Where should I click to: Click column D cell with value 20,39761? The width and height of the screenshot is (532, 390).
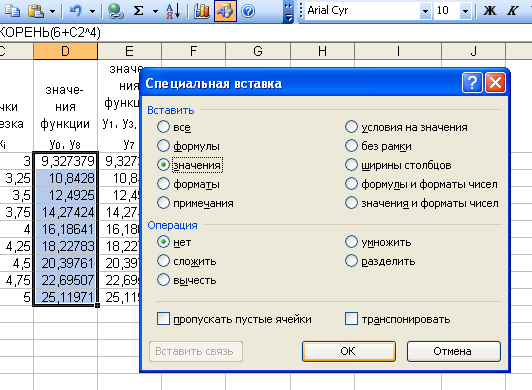coord(65,263)
